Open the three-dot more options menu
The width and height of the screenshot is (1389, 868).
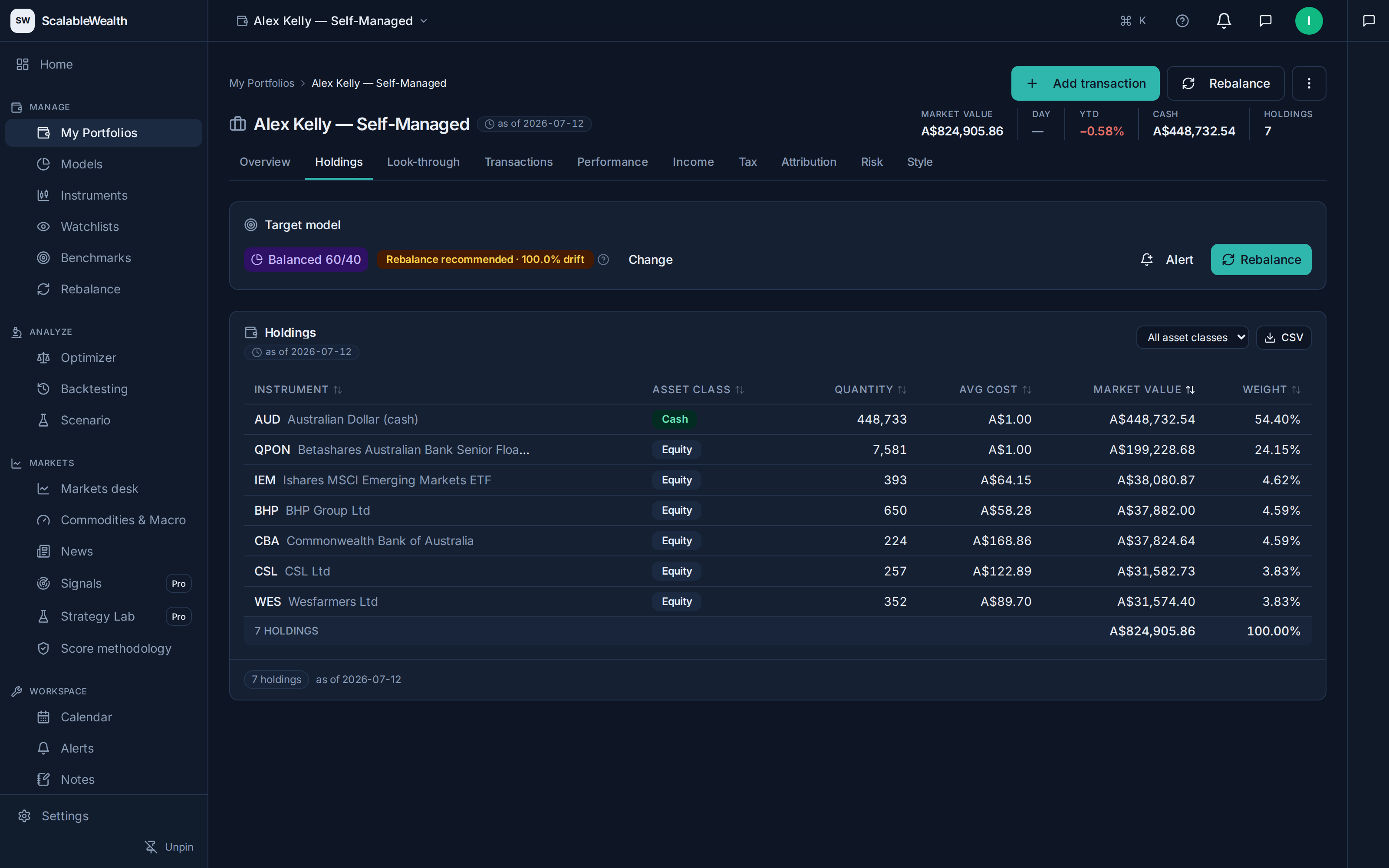click(x=1309, y=83)
